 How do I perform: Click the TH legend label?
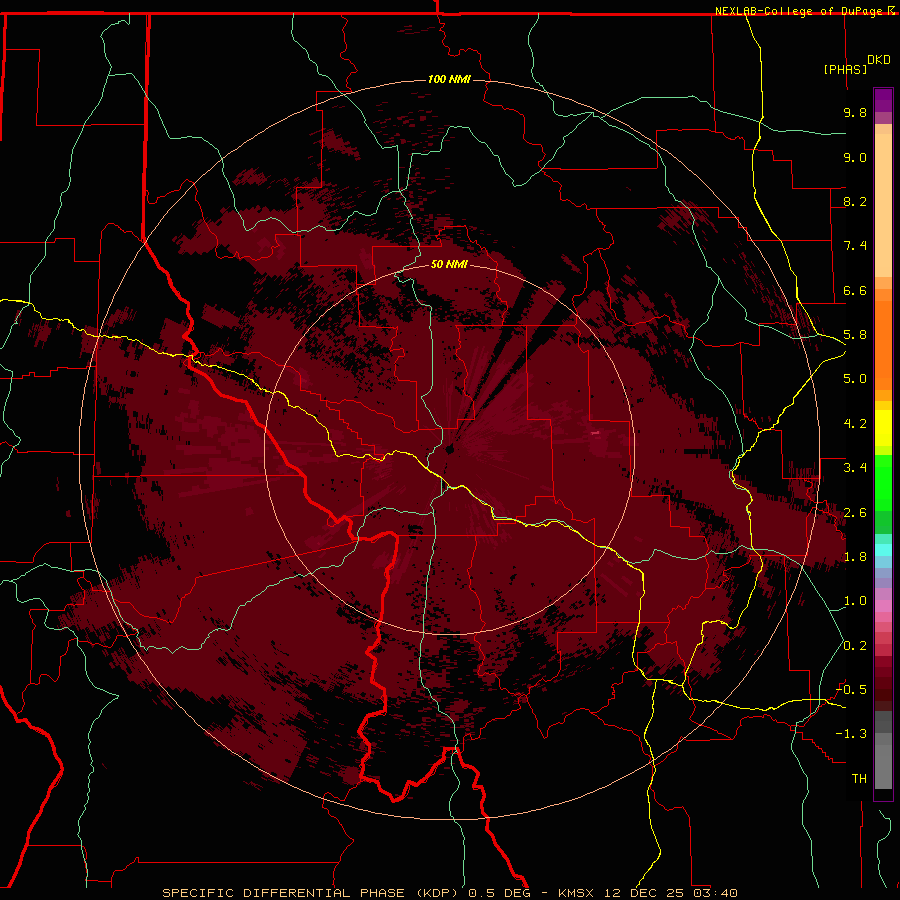pyautogui.click(x=859, y=779)
